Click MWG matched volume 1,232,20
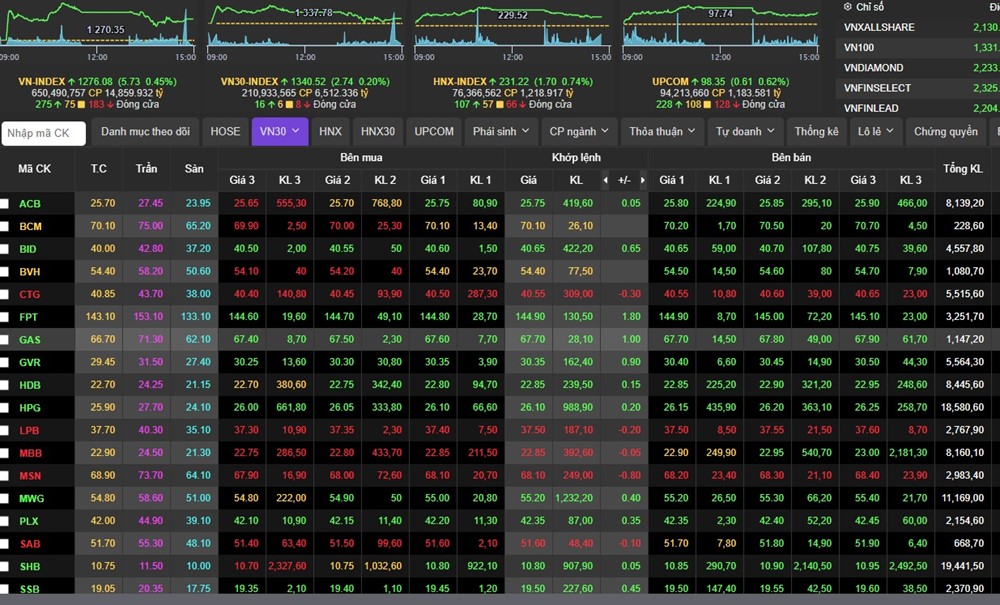This screenshot has height=605, width=1000. pyautogui.click(x=573, y=499)
